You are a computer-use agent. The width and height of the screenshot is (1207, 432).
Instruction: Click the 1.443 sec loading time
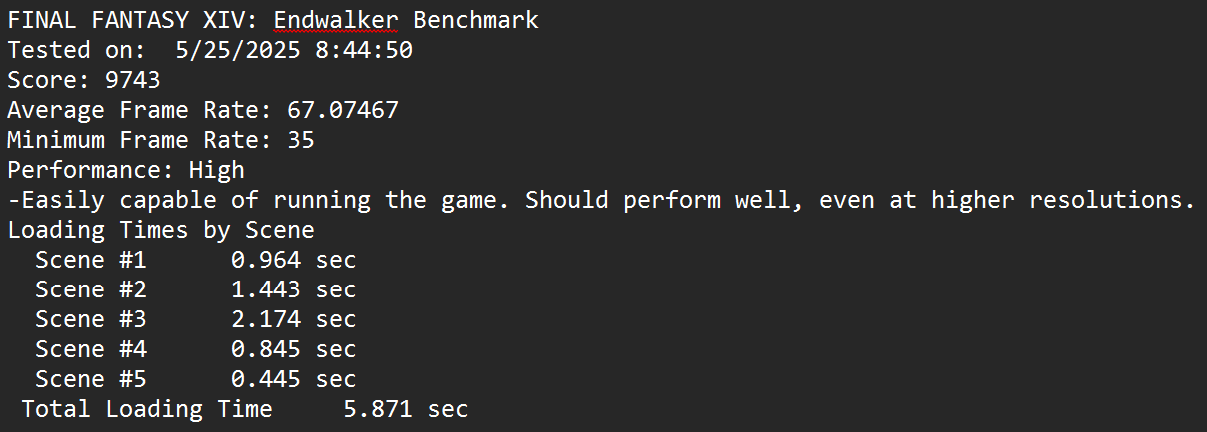click(x=293, y=290)
